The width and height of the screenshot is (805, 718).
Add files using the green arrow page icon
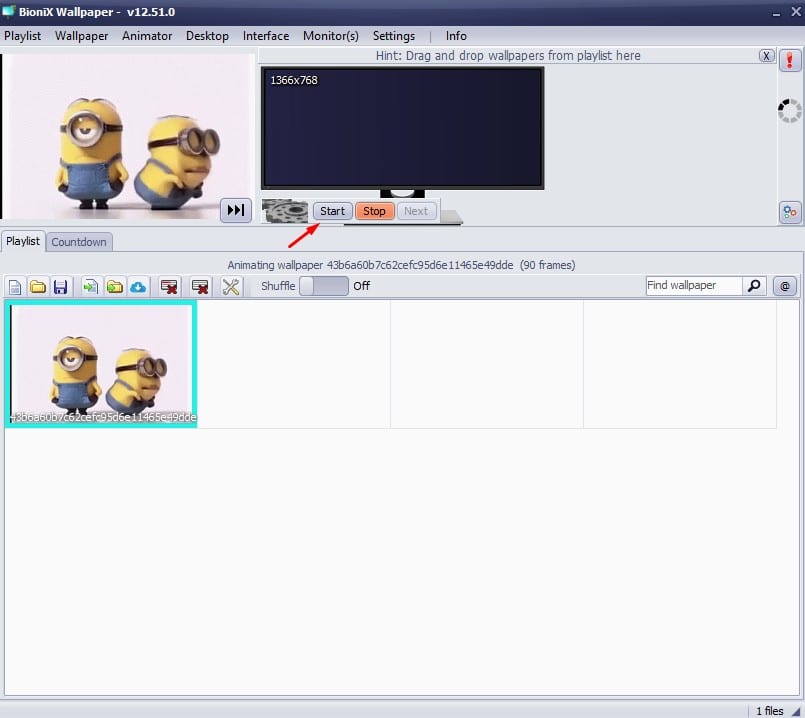(x=91, y=286)
